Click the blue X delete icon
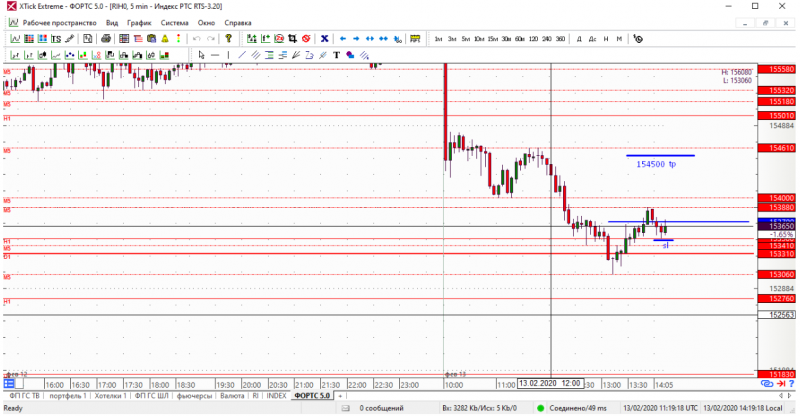 [324, 39]
